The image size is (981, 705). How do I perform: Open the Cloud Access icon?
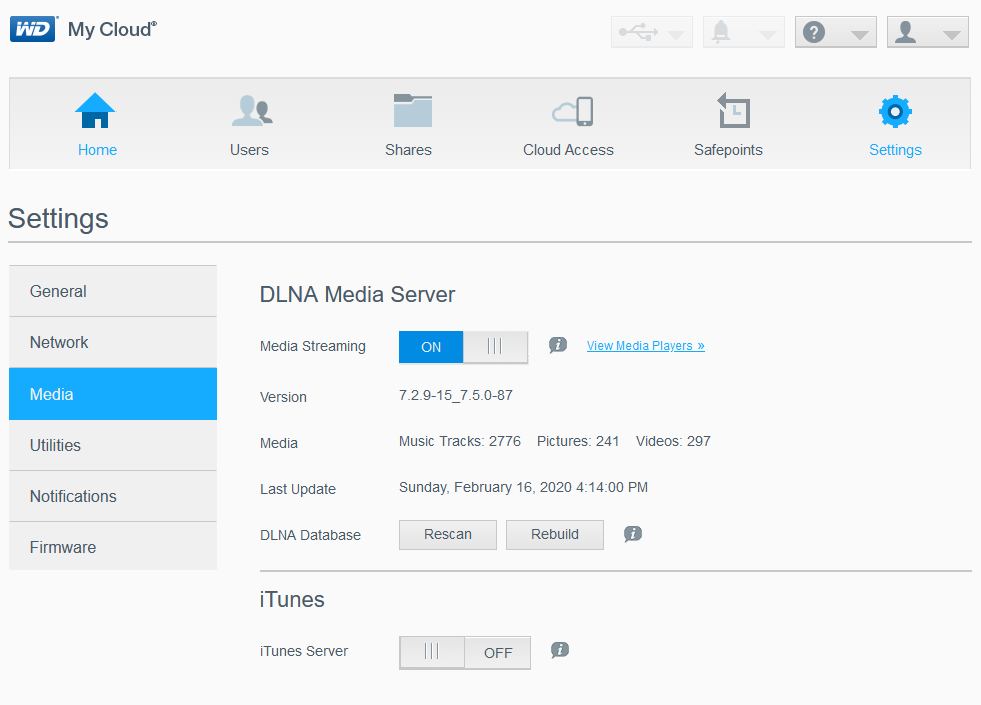tap(572, 111)
